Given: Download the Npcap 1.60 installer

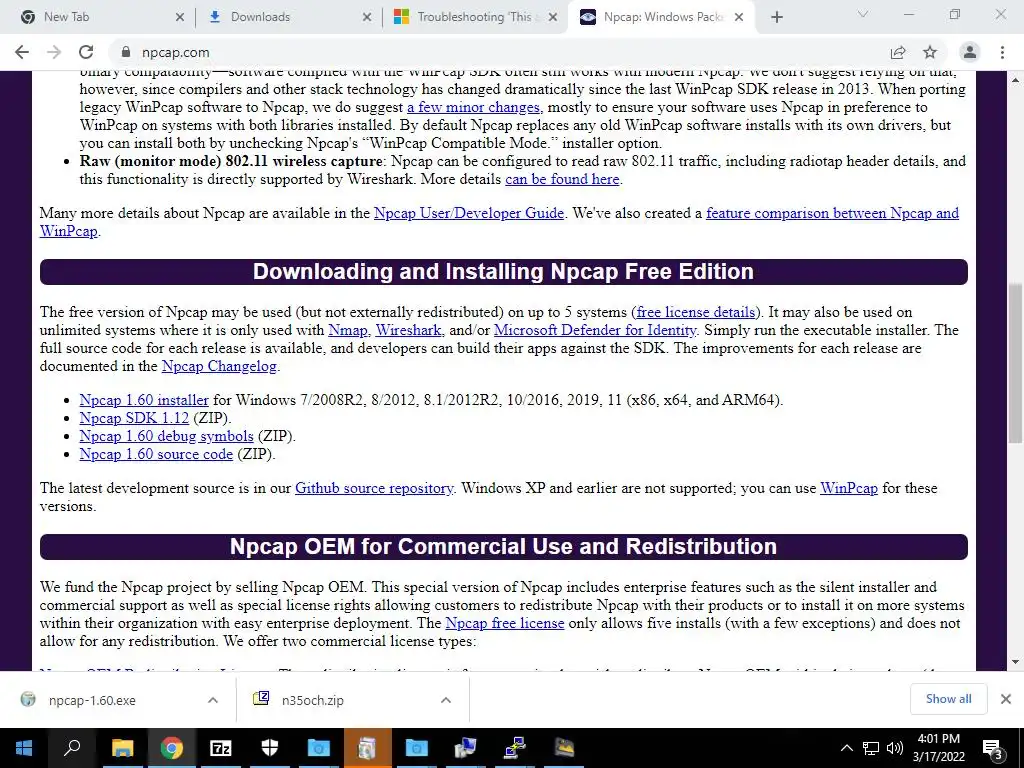Looking at the screenshot, I should pyautogui.click(x=144, y=400).
